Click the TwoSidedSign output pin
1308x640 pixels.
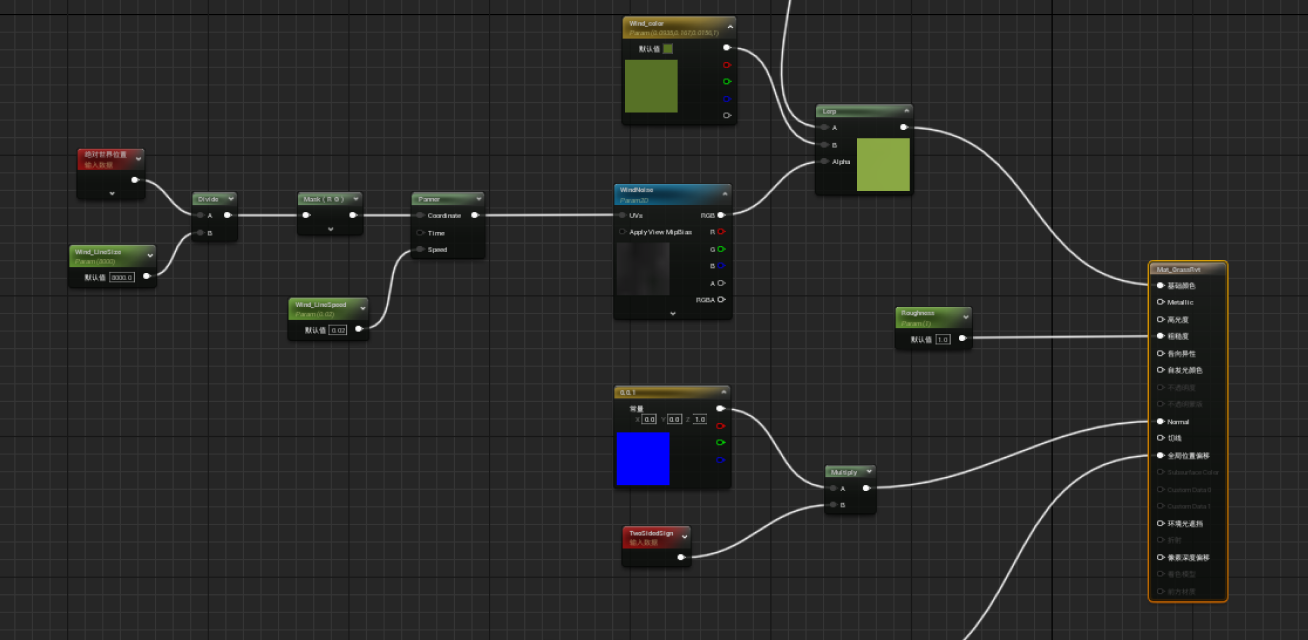681,557
